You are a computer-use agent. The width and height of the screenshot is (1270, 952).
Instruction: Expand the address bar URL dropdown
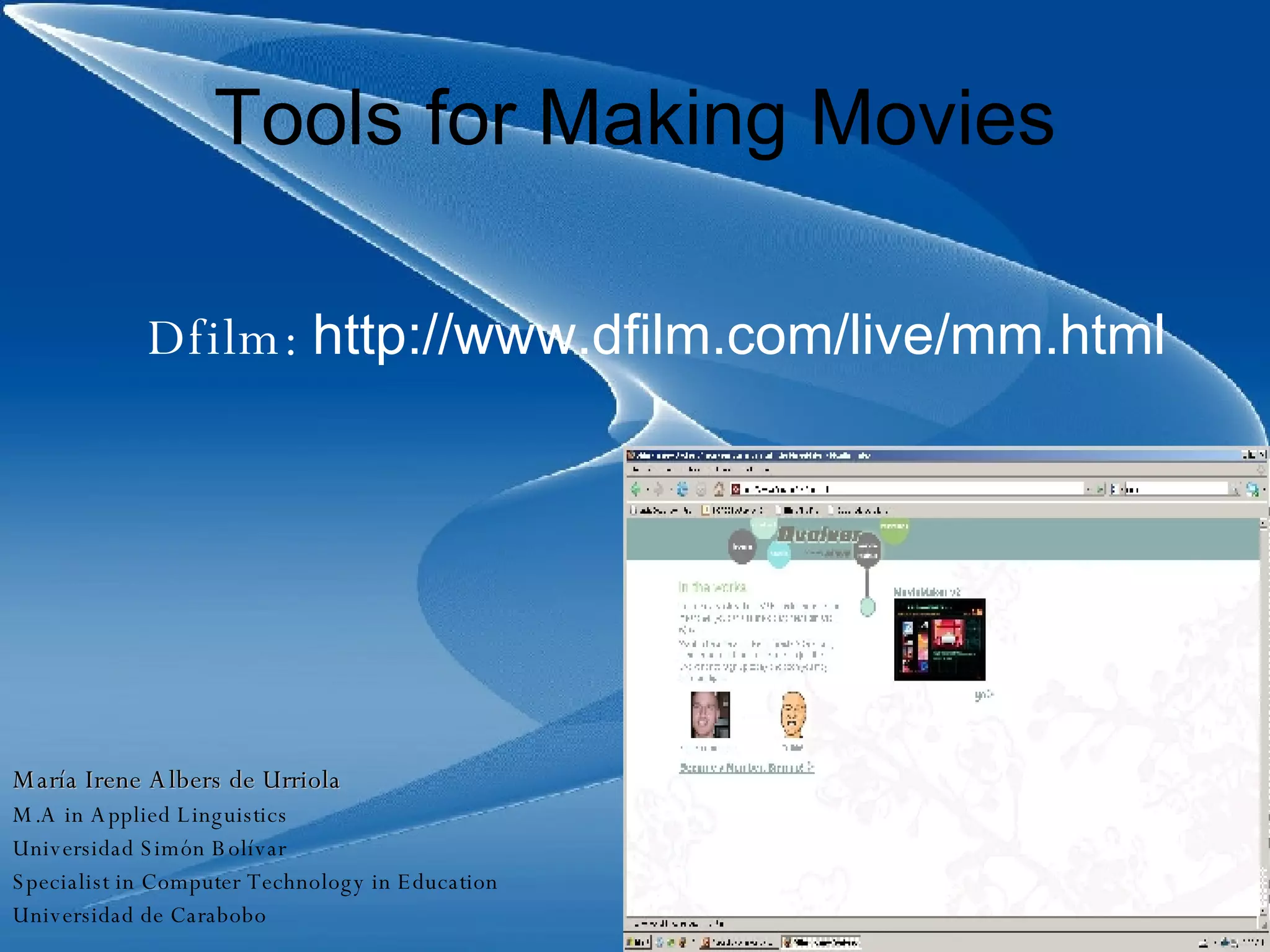1088,490
